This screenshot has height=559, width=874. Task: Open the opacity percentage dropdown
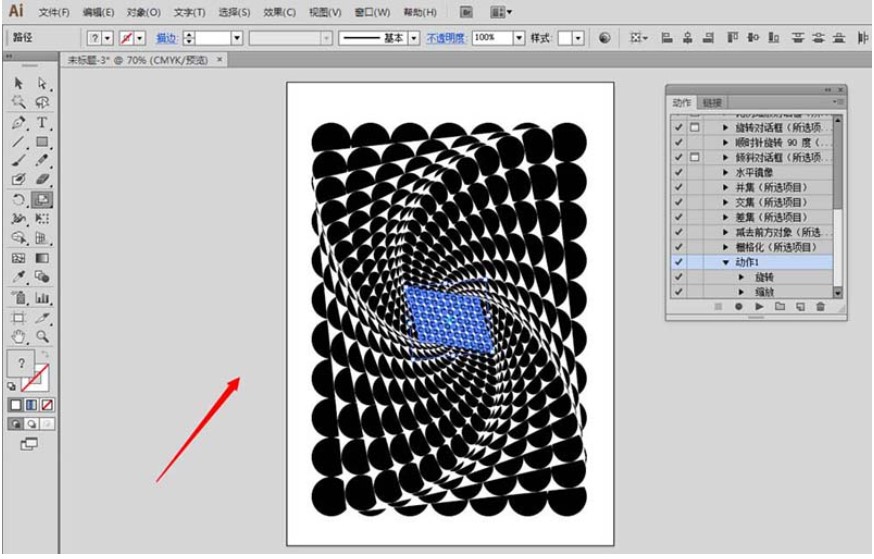coord(519,38)
